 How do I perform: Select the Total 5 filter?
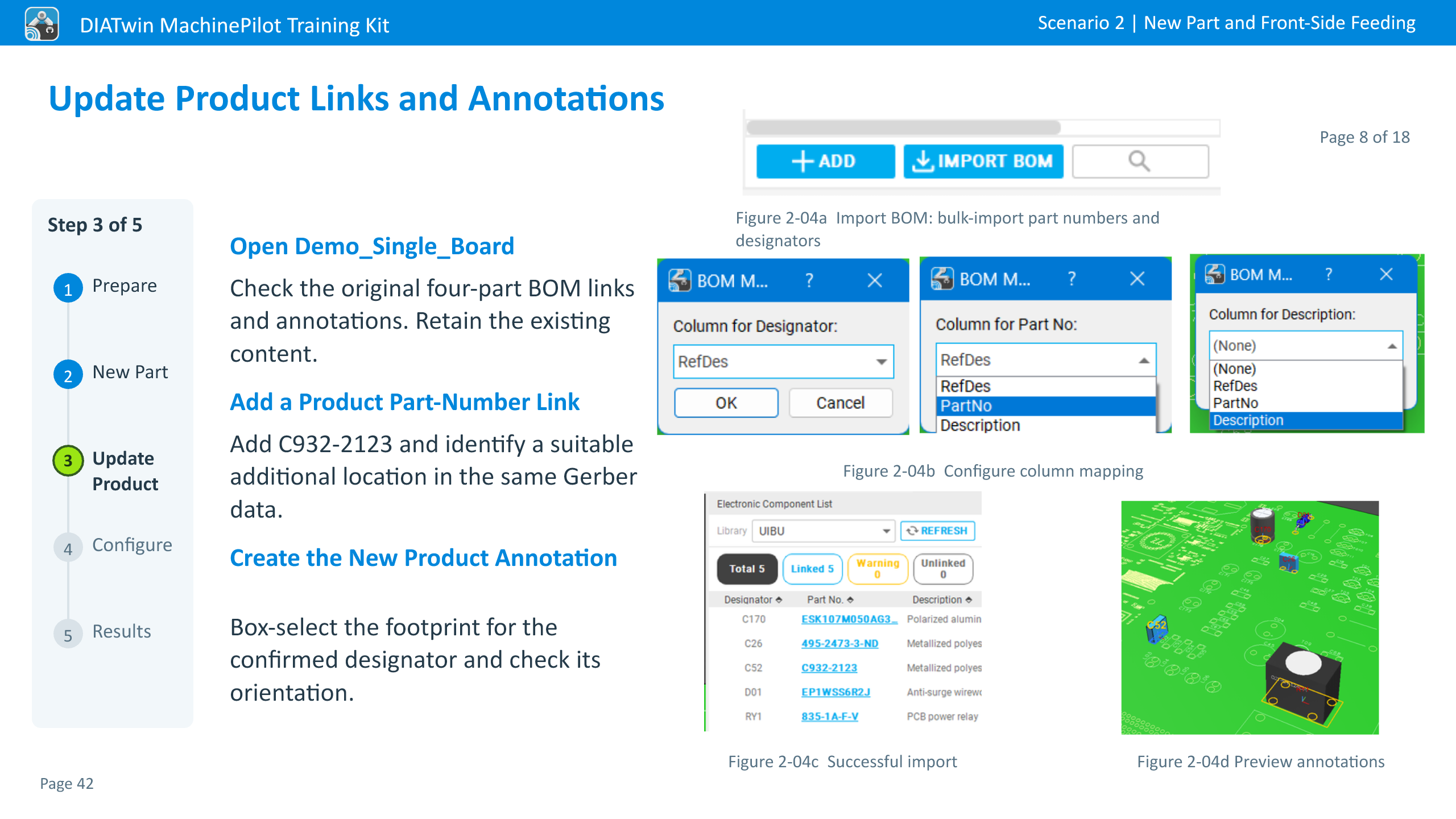tap(747, 569)
